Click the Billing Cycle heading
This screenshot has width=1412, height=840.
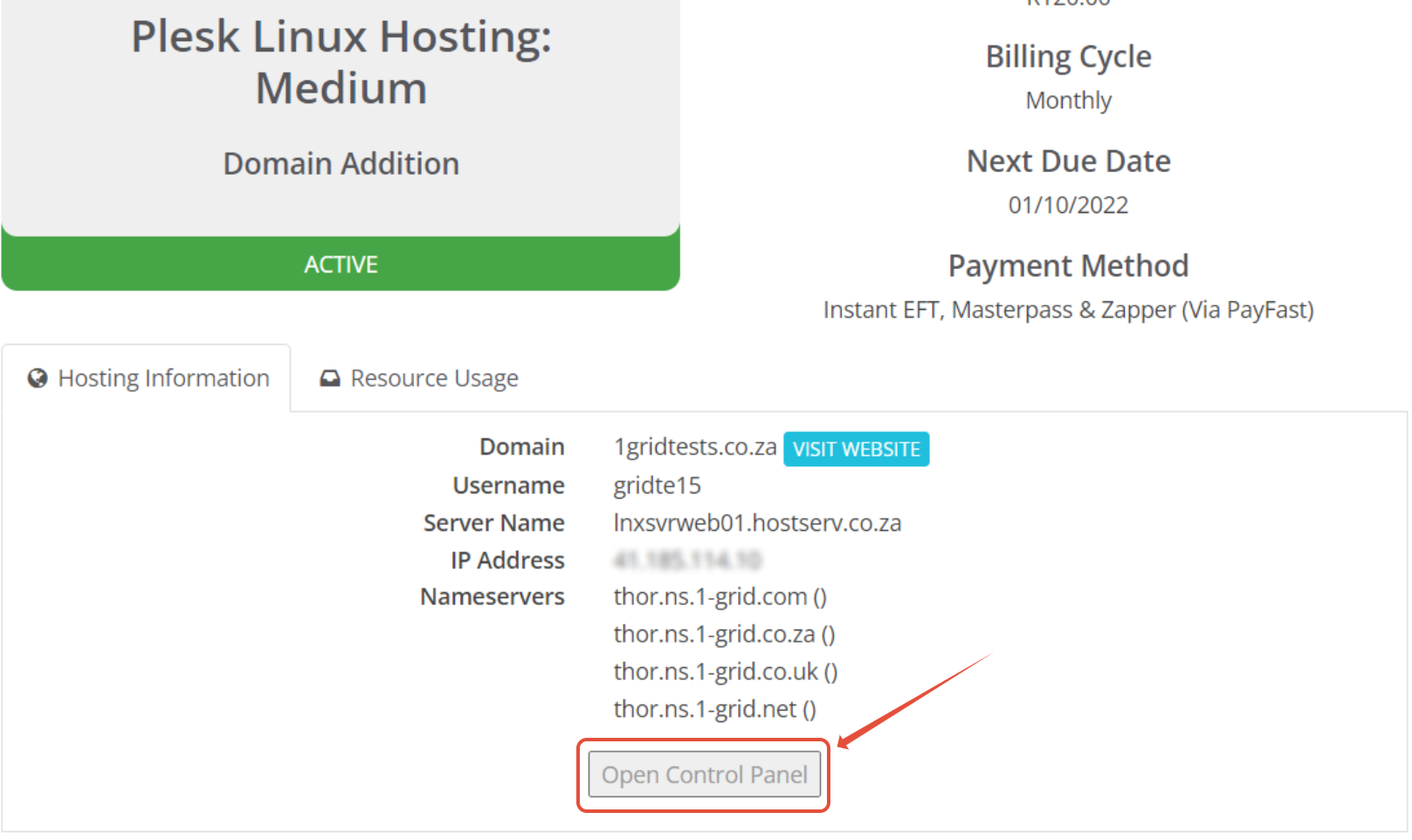click(x=1068, y=57)
